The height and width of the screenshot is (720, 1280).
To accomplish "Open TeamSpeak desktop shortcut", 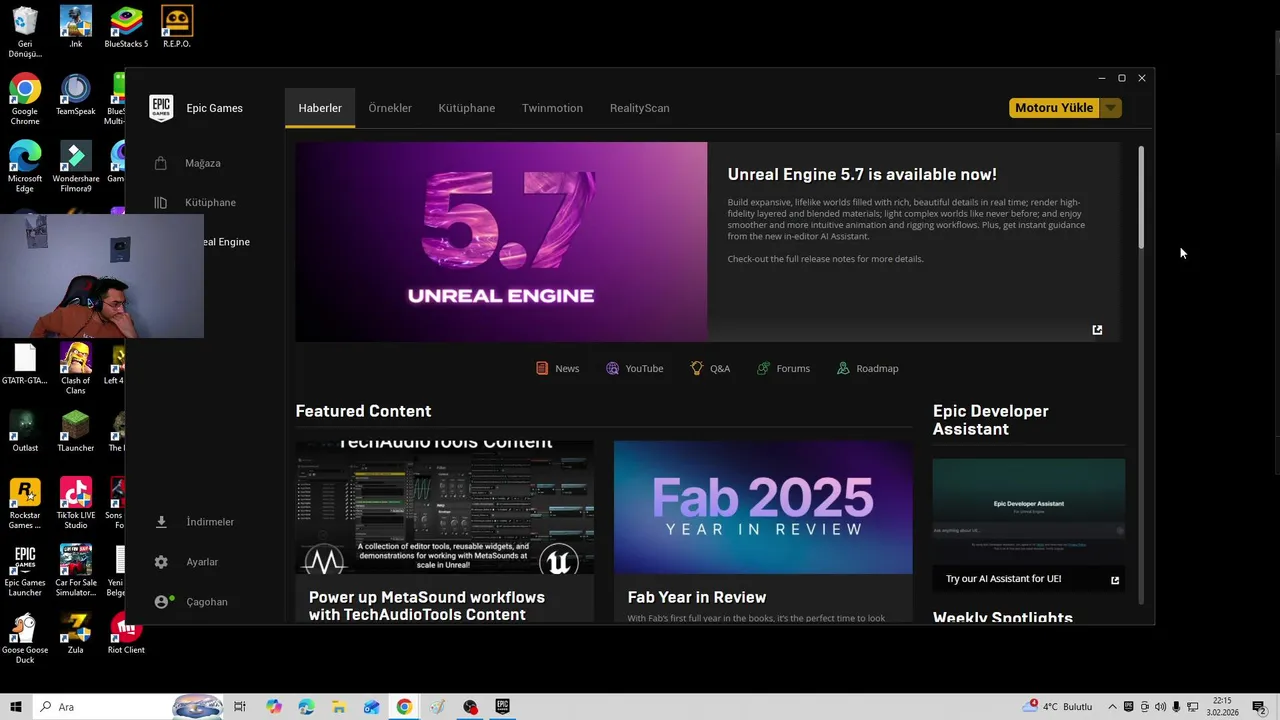I will pos(75,95).
